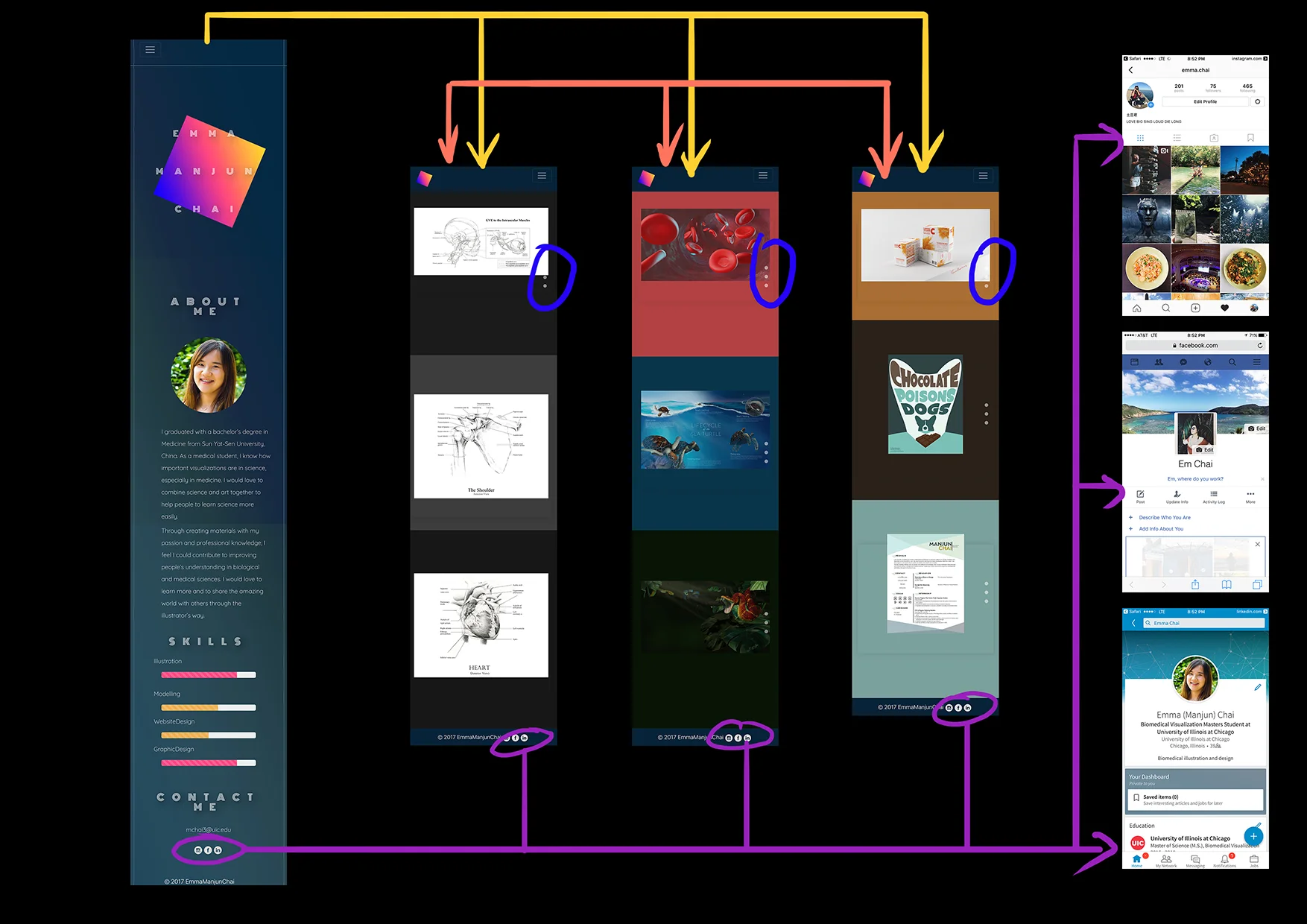Click the mchai3@uic.edu email link
The width and height of the screenshot is (1307, 924).
click(209, 829)
